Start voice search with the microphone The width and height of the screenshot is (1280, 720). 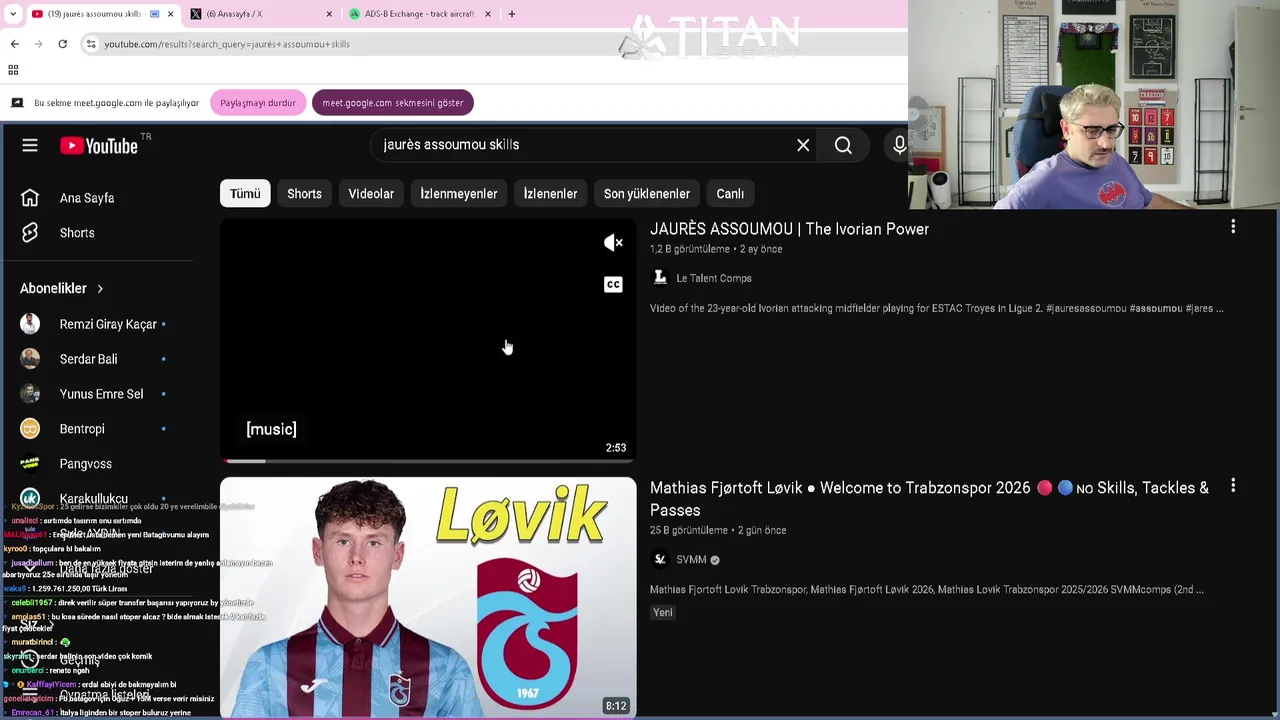tap(899, 146)
